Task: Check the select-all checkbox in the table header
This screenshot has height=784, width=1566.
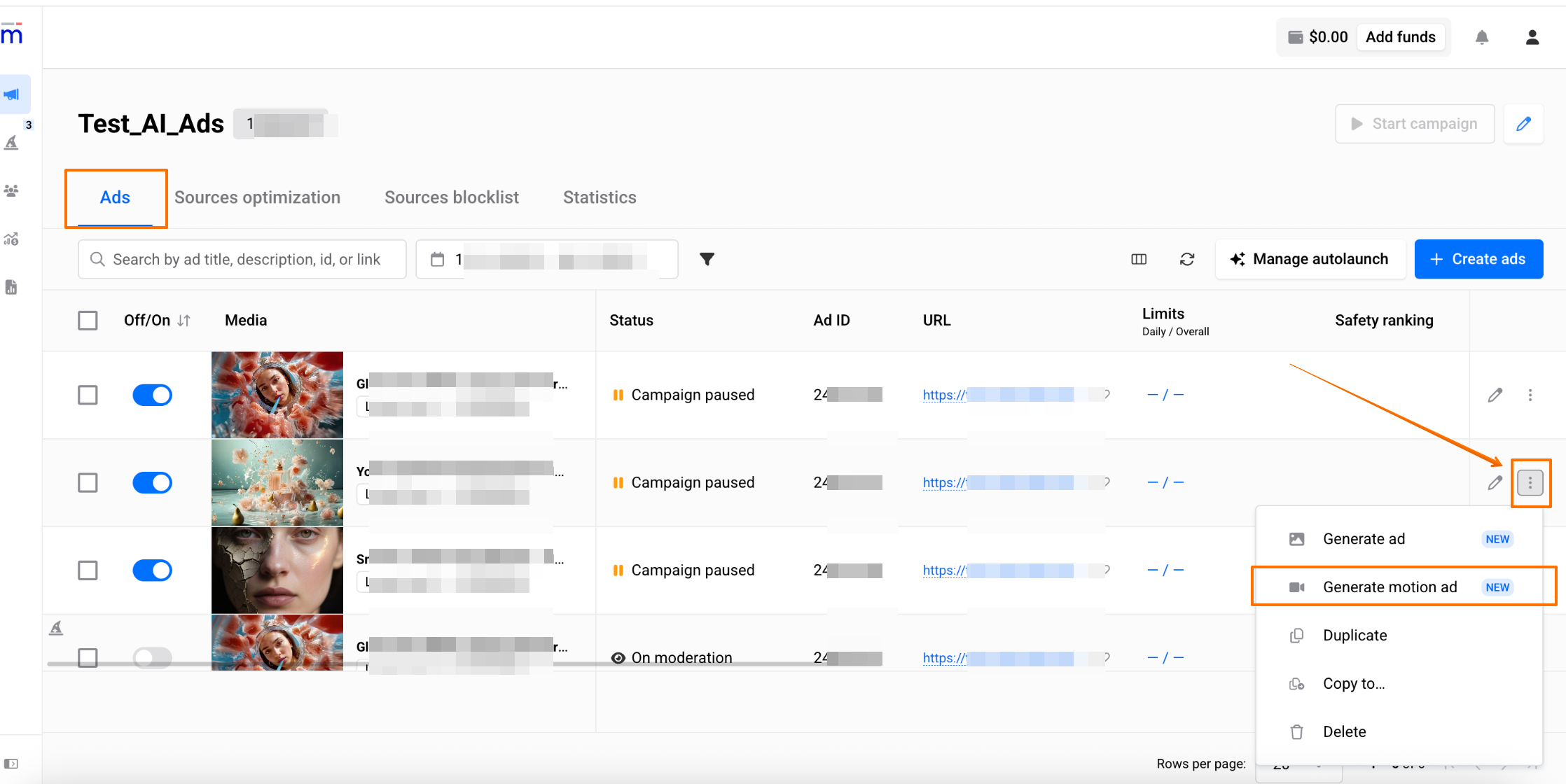Action: 88,321
